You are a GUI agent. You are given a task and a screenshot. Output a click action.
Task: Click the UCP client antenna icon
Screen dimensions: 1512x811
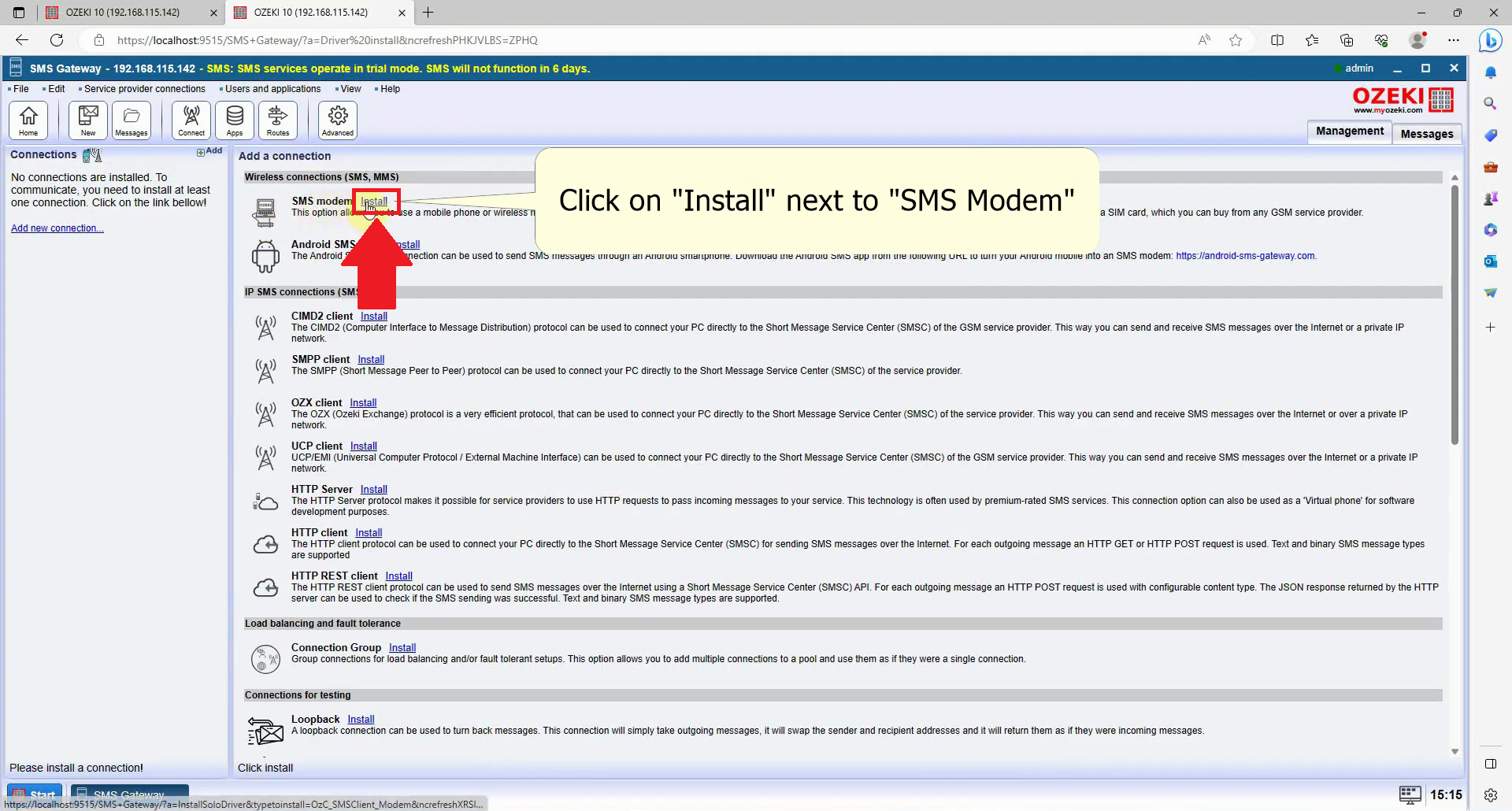pyautogui.click(x=265, y=457)
